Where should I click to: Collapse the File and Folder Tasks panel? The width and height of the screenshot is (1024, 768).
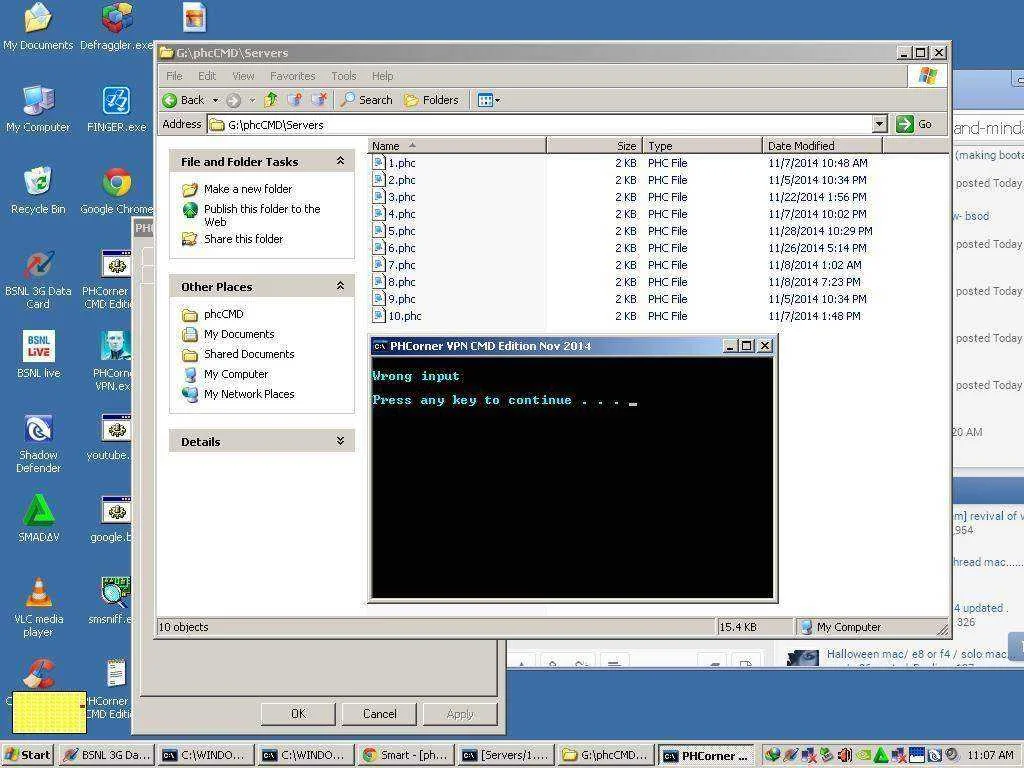point(340,161)
